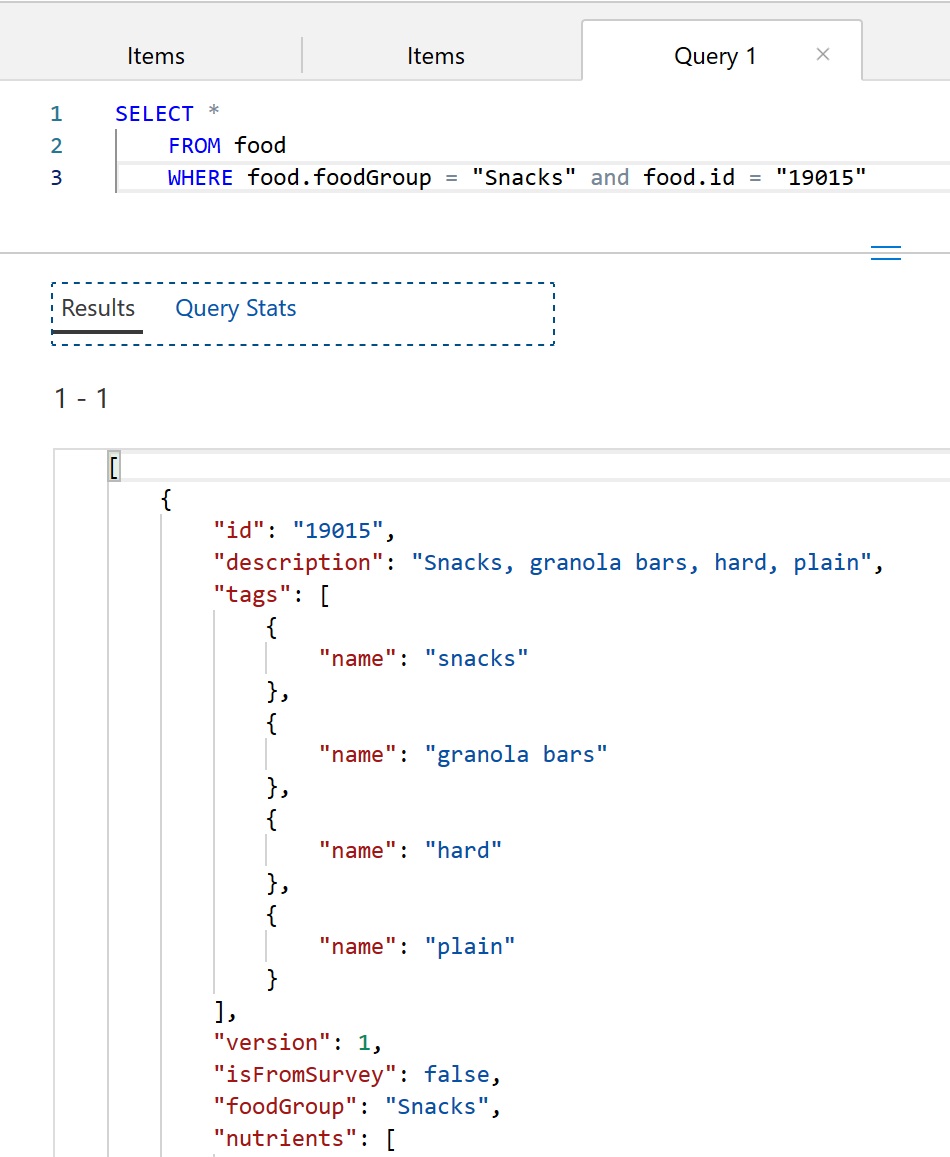
Task: Open the second Items tab
Action: coord(435,56)
